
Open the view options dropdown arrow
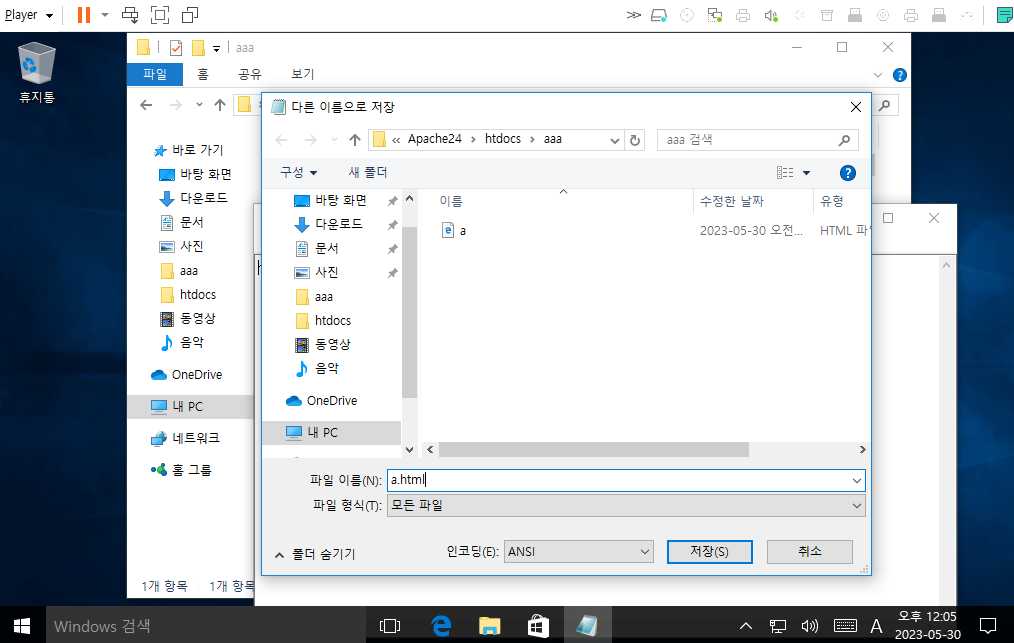coord(806,173)
